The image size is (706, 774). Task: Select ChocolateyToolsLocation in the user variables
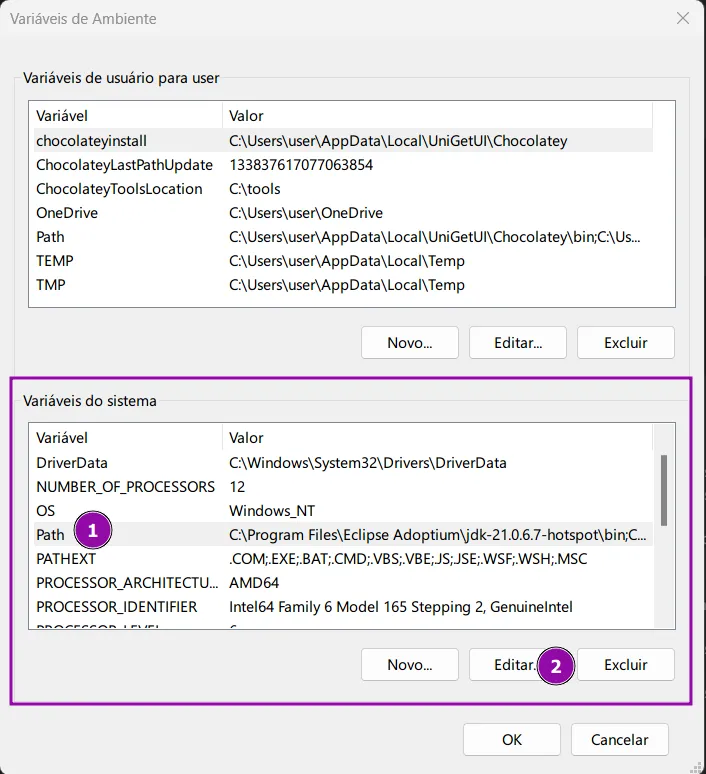[119, 189]
